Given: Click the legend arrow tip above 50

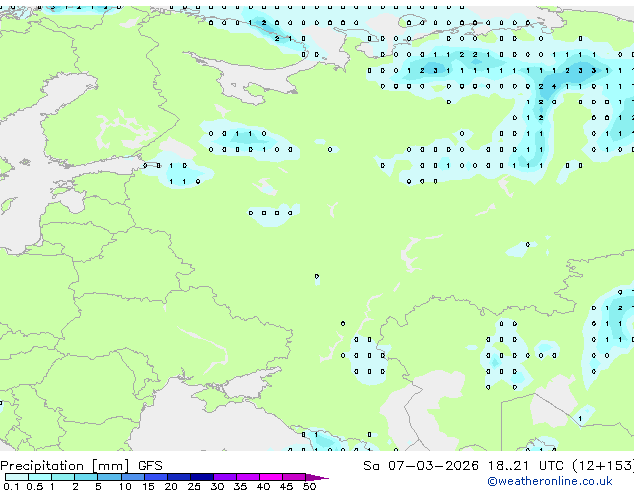Looking at the screenshot, I should tap(317, 477).
